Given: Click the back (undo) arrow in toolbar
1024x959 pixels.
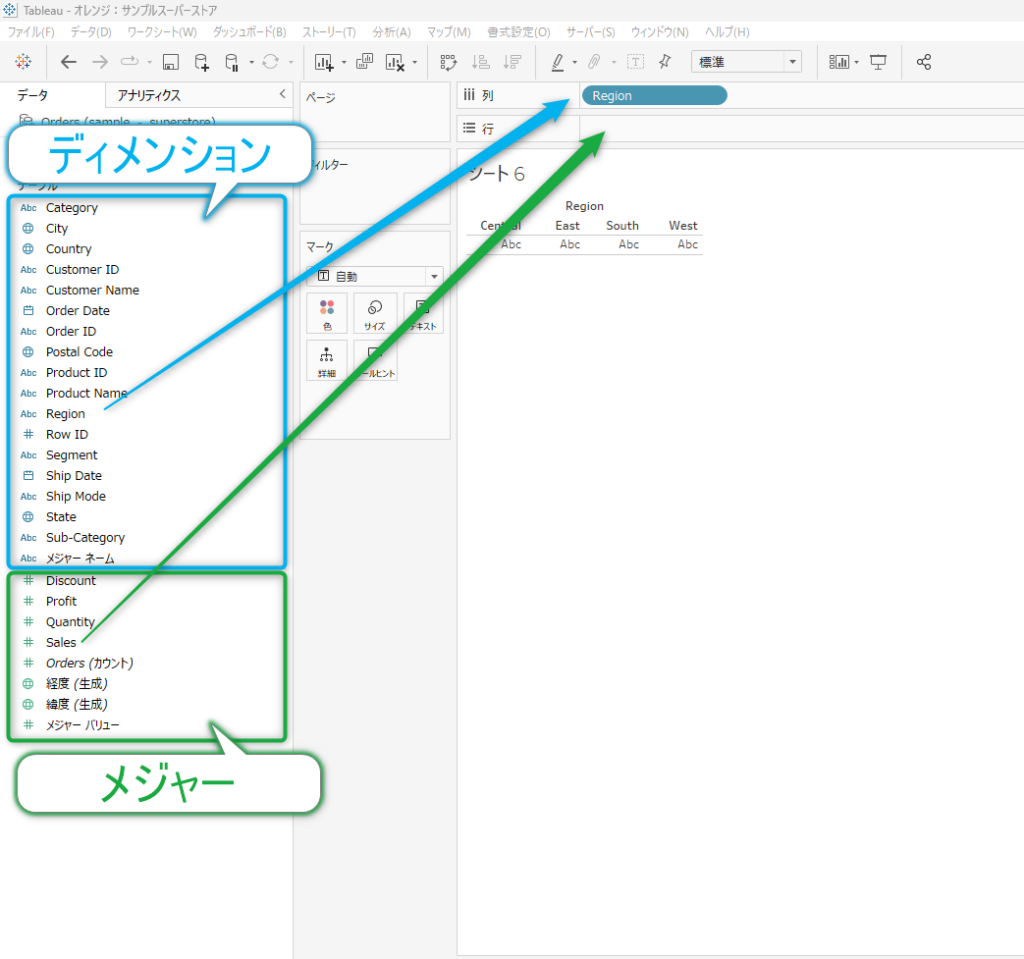Looking at the screenshot, I should [68, 62].
